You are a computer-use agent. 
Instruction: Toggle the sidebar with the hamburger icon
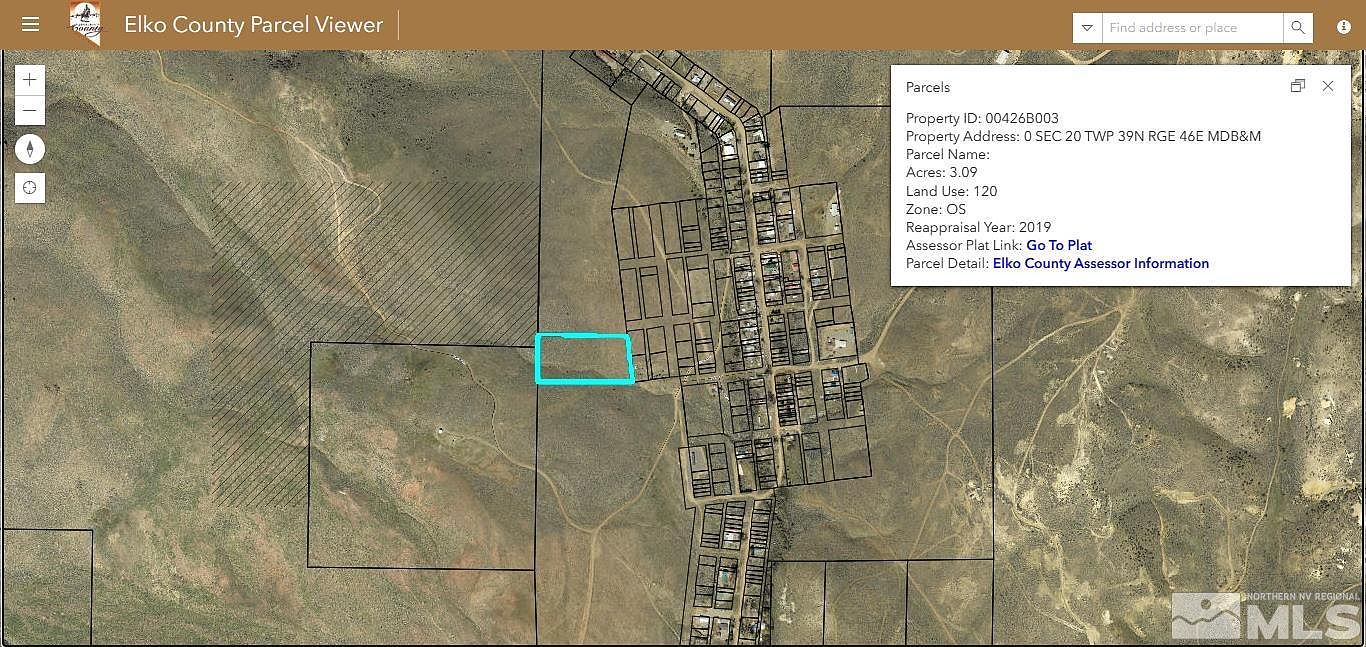(30, 24)
